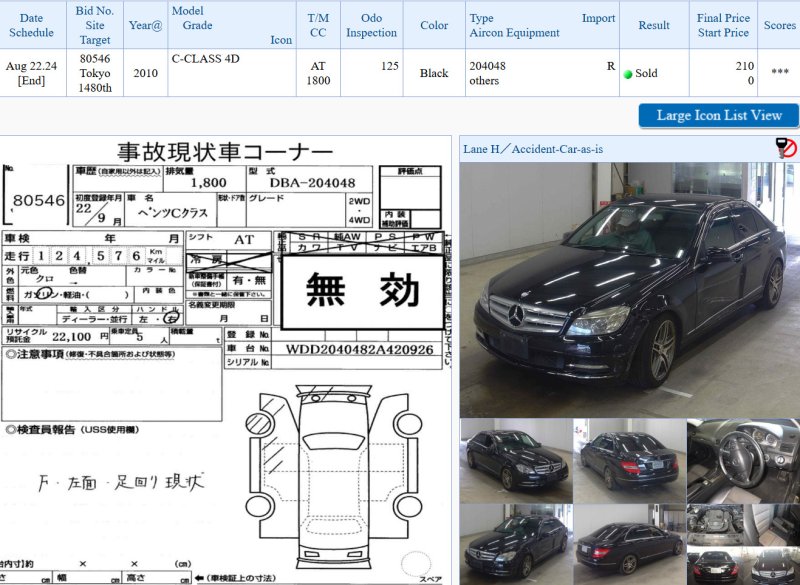This screenshot has height=585, width=800.
Task: Click the Lane H Accident-Car-as-is label
Action: tap(533, 149)
